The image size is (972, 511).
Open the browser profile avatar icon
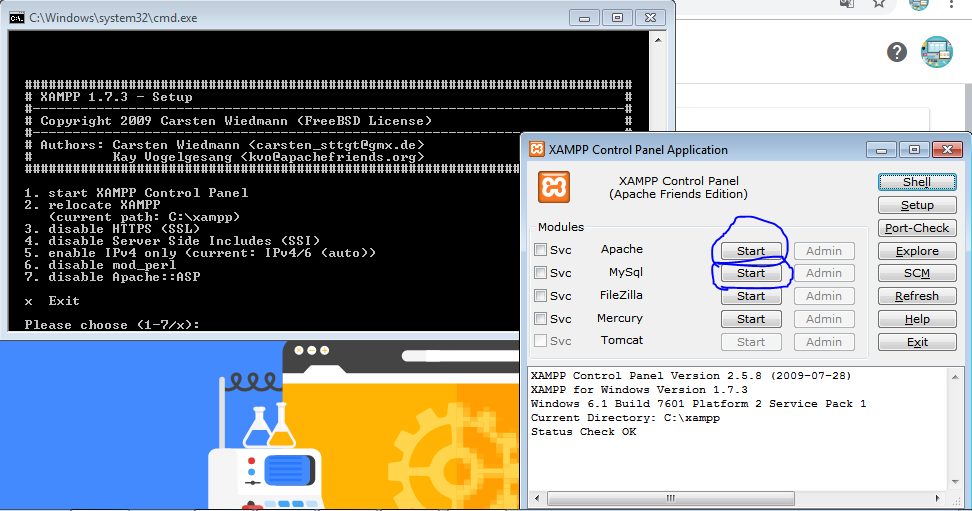(x=936, y=52)
